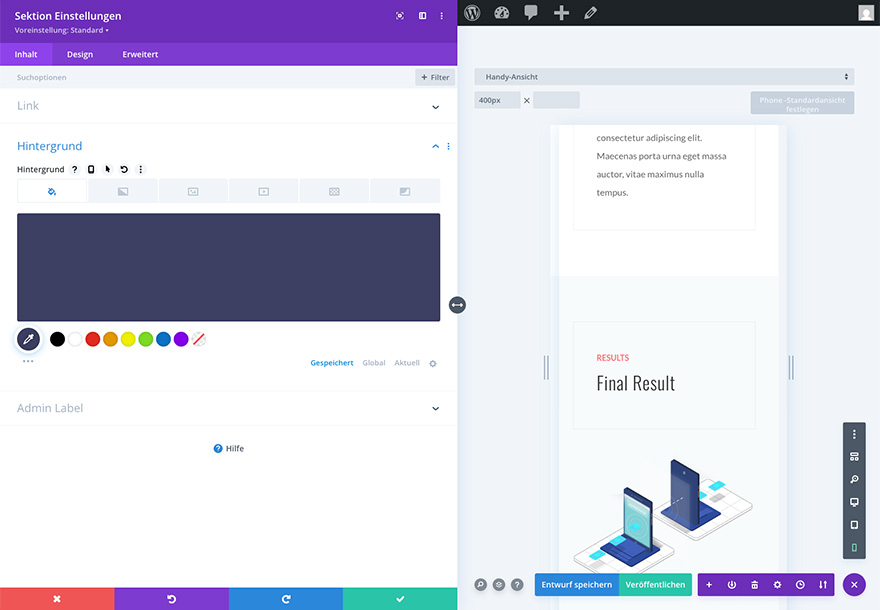Expand the Admin Label section
The image size is (880, 610).
(228, 408)
